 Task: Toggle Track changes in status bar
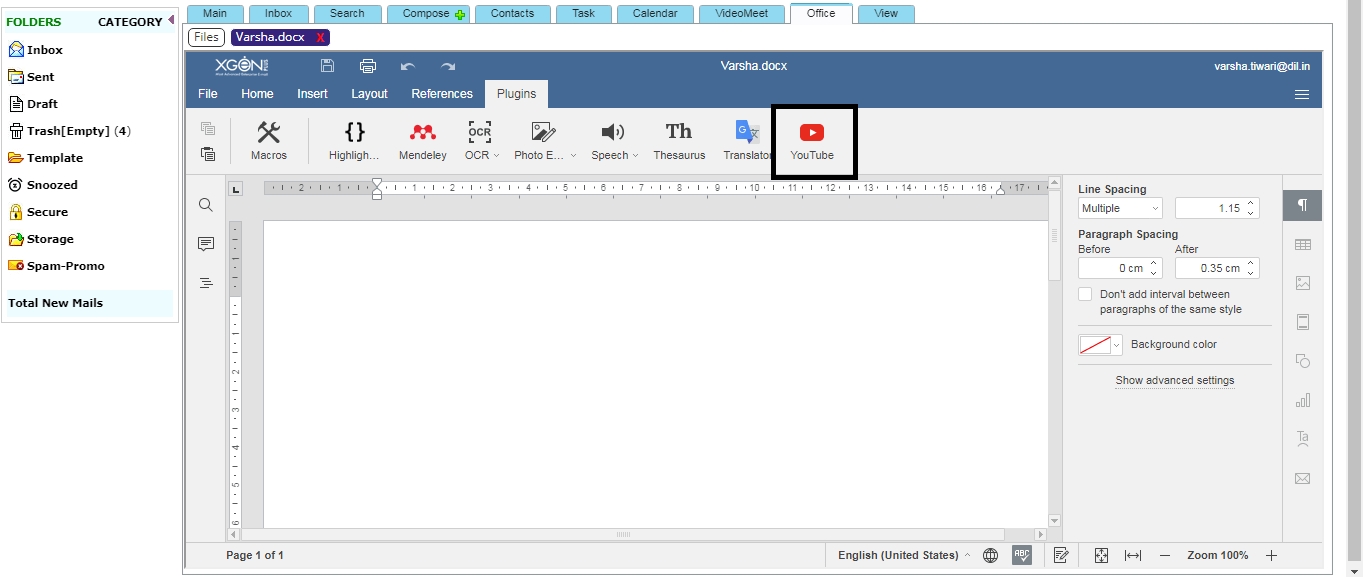1062,555
